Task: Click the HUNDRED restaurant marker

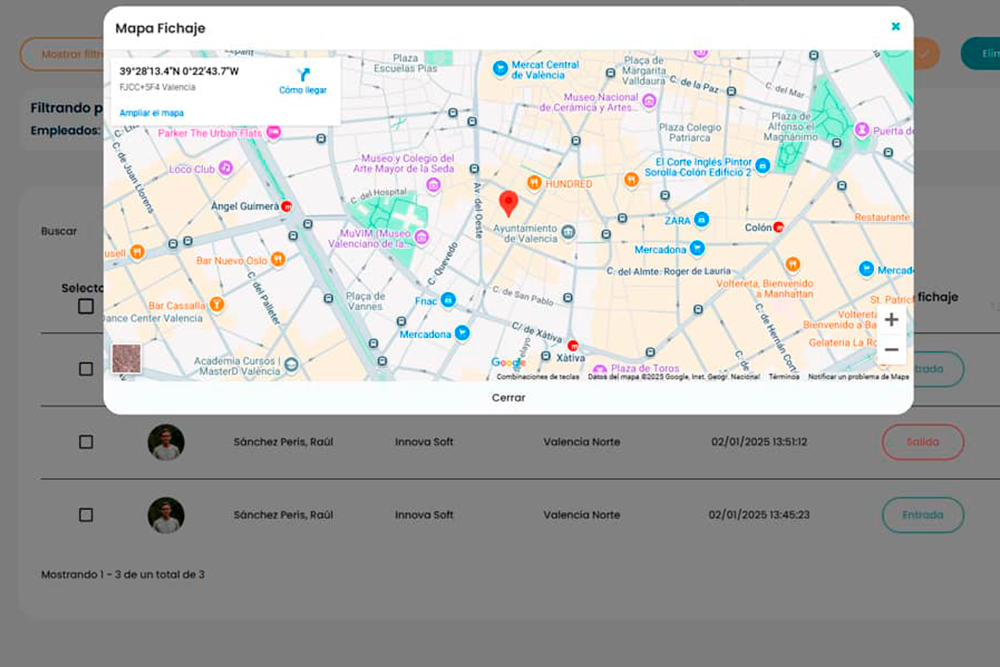Action: tap(535, 184)
